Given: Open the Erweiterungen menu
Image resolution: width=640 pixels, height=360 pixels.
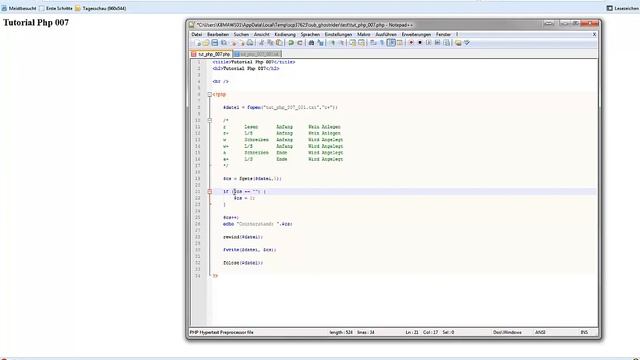Looking at the screenshot, I should 416,35.
